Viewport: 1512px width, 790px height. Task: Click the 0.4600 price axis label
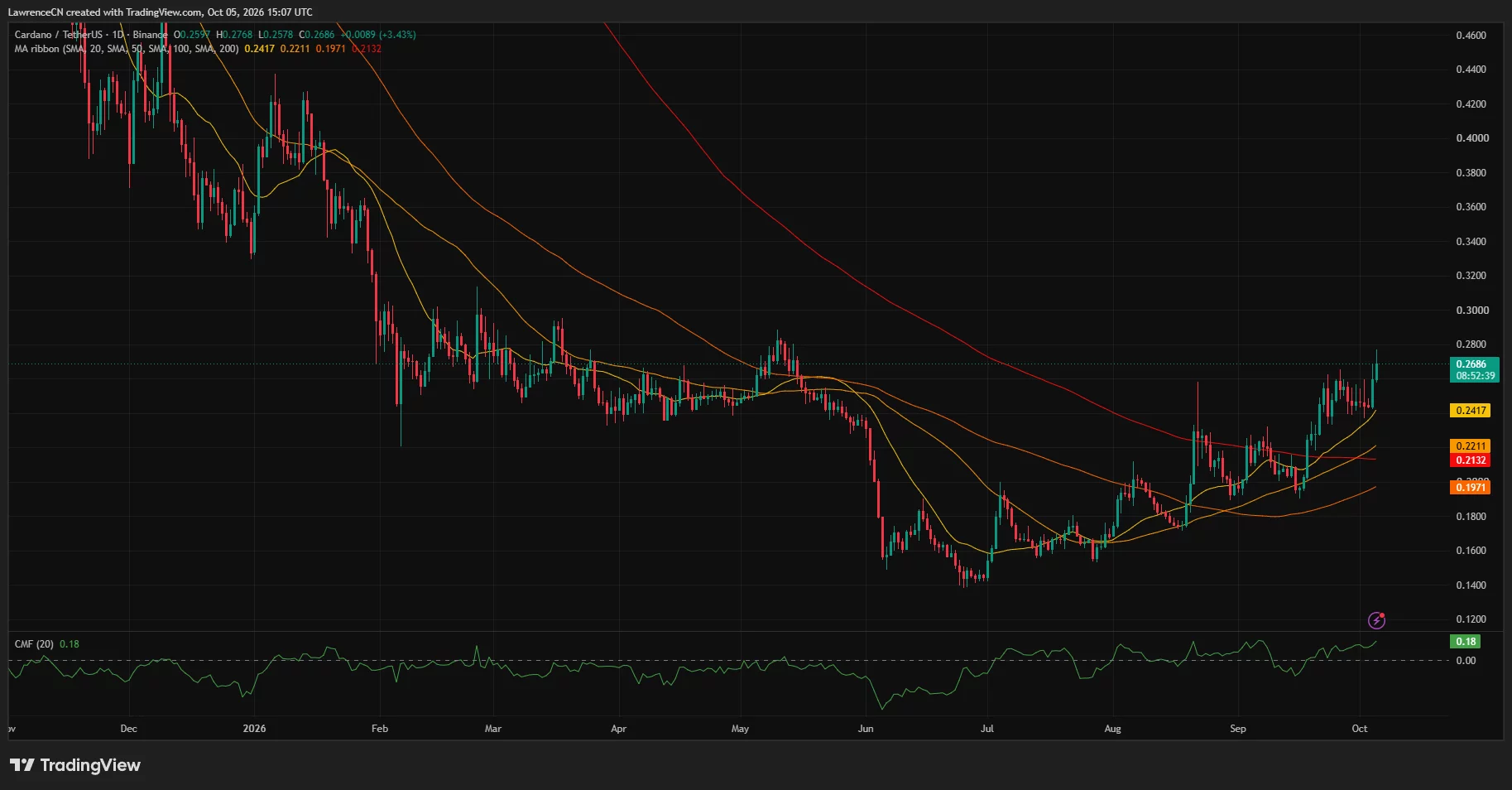pyautogui.click(x=1471, y=36)
